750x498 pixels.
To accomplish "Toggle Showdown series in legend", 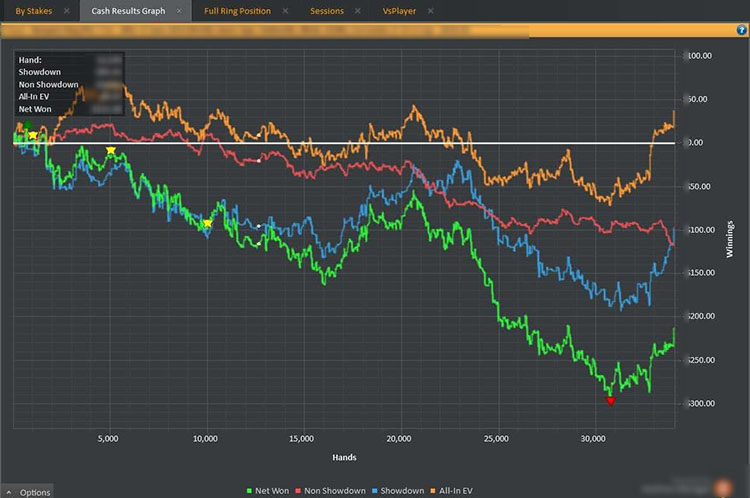I will [x=402, y=490].
